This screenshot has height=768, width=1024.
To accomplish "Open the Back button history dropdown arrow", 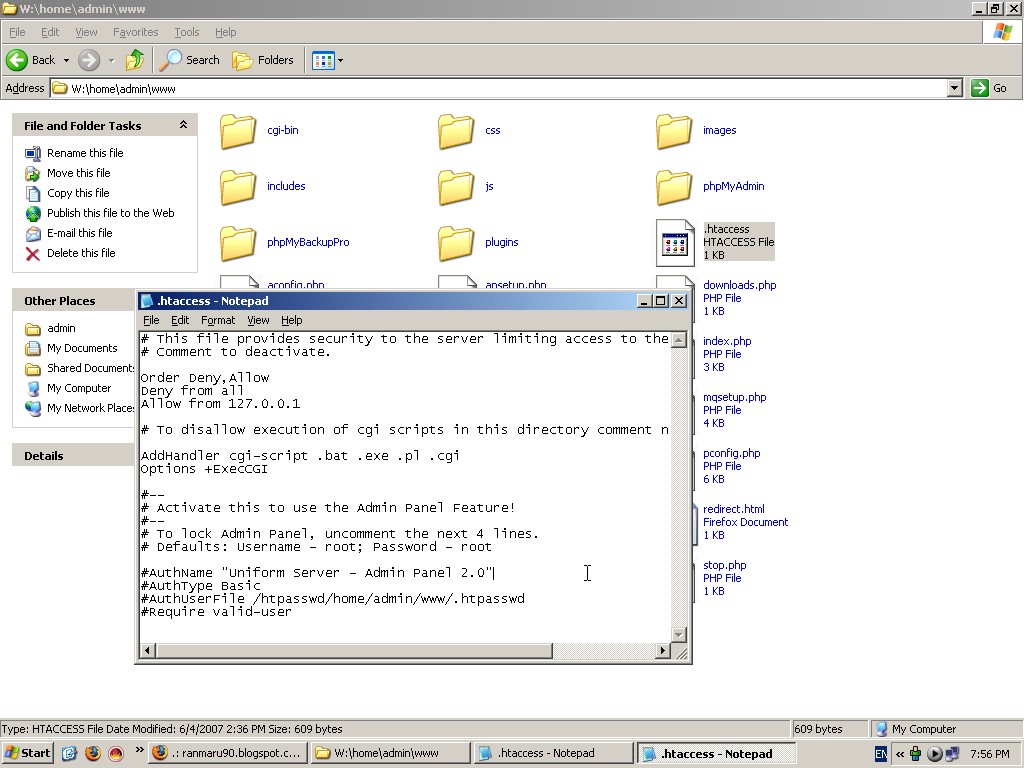I will click(66, 60).
